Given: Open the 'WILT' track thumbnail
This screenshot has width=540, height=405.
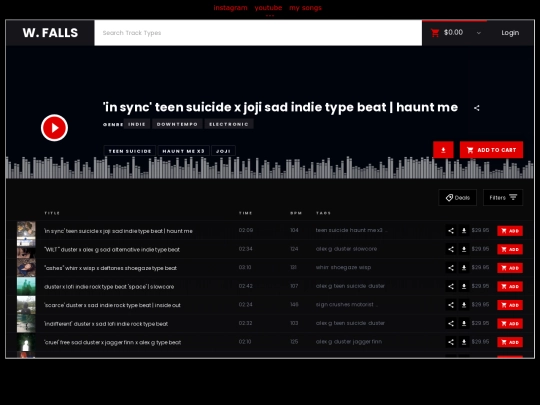Looking at the screenshot, I should (26, 249).
